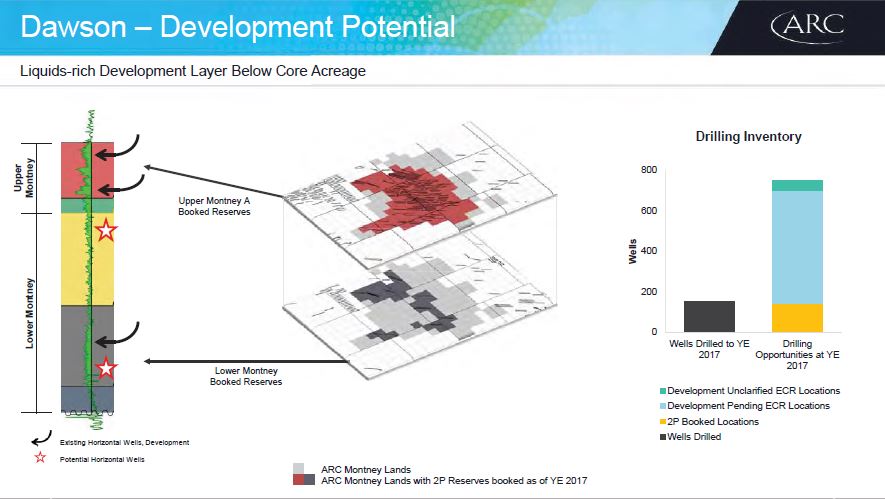Viewport: 885px width, 499px height.
Task: Click the star Potential Horizontal Wells legend icon
Action: pyautogui.click(x=40, y=457)
